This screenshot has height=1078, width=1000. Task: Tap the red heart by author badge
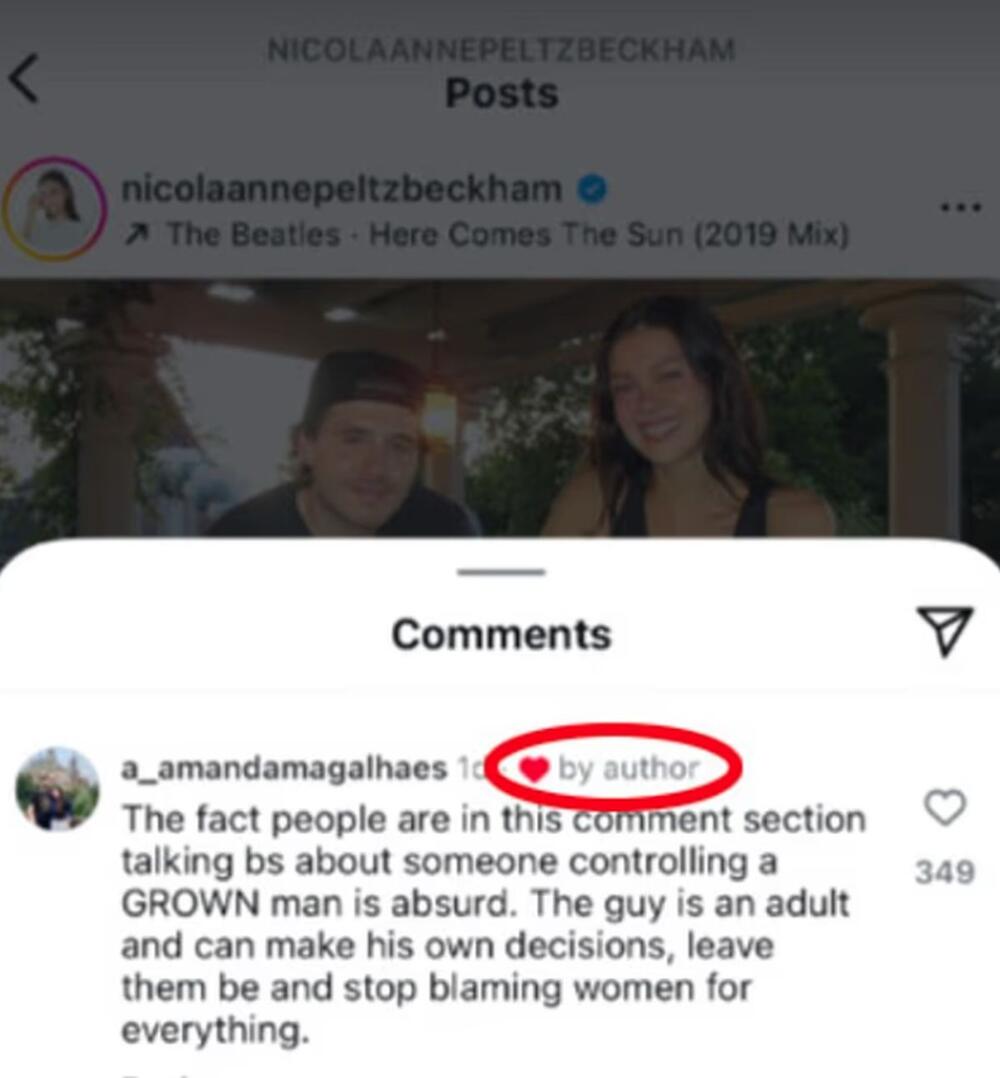609,768
